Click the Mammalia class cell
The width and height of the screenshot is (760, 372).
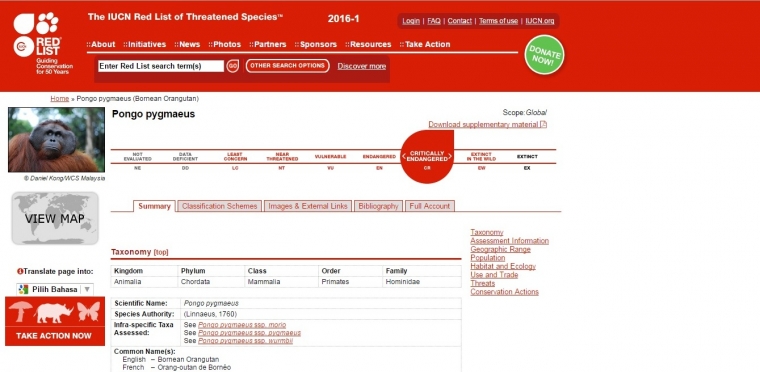pos(281,282)
